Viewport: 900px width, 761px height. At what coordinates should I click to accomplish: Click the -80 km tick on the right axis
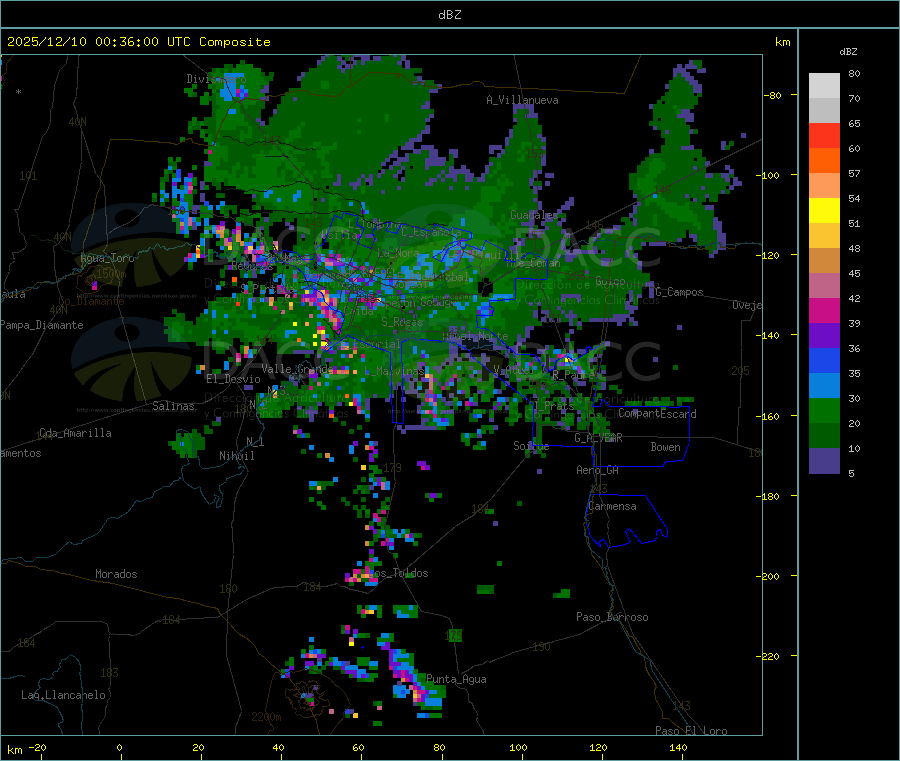pos(772,95)
